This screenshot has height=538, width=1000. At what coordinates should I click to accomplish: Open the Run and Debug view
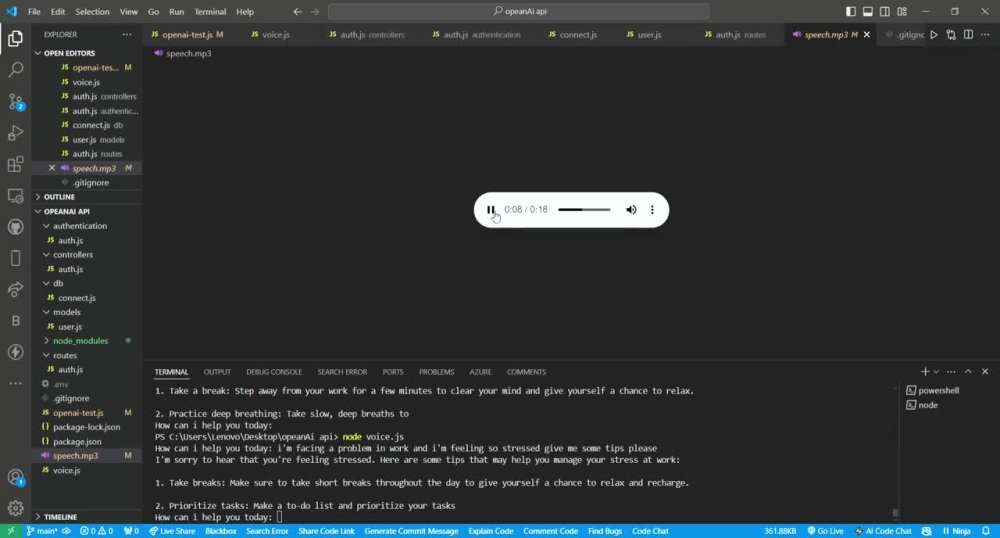click(x=15, y=133)
